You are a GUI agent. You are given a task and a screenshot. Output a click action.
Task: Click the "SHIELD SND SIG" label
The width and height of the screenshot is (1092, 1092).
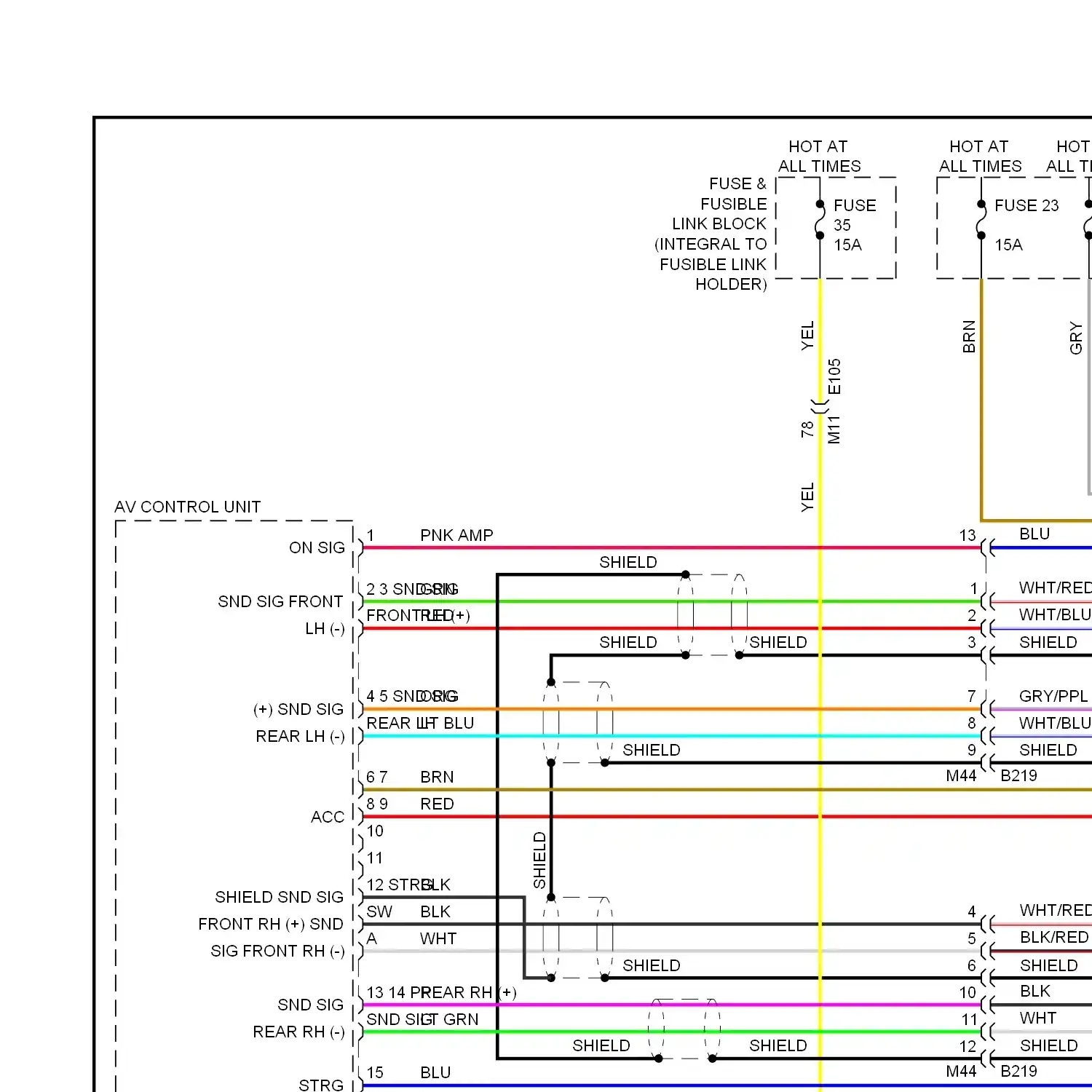point(279,897)
